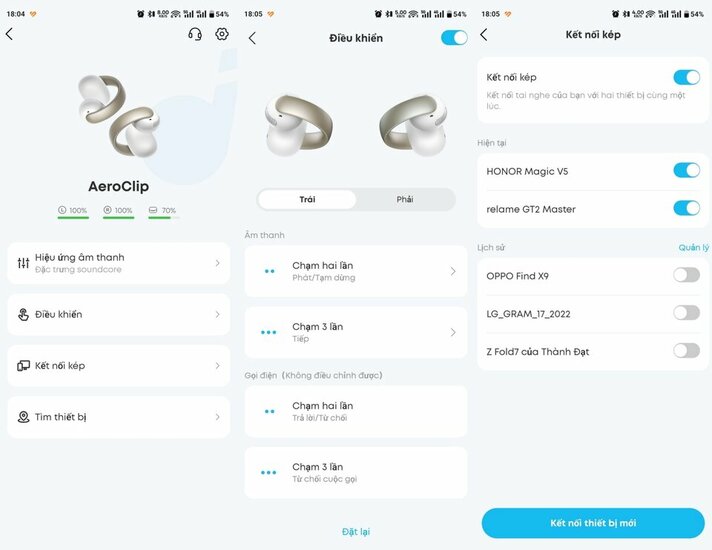Viewport: 712px width, 550px height.
Task: Open Chạm hai lần Phát/Tạm dừng options
Action: 356,271
